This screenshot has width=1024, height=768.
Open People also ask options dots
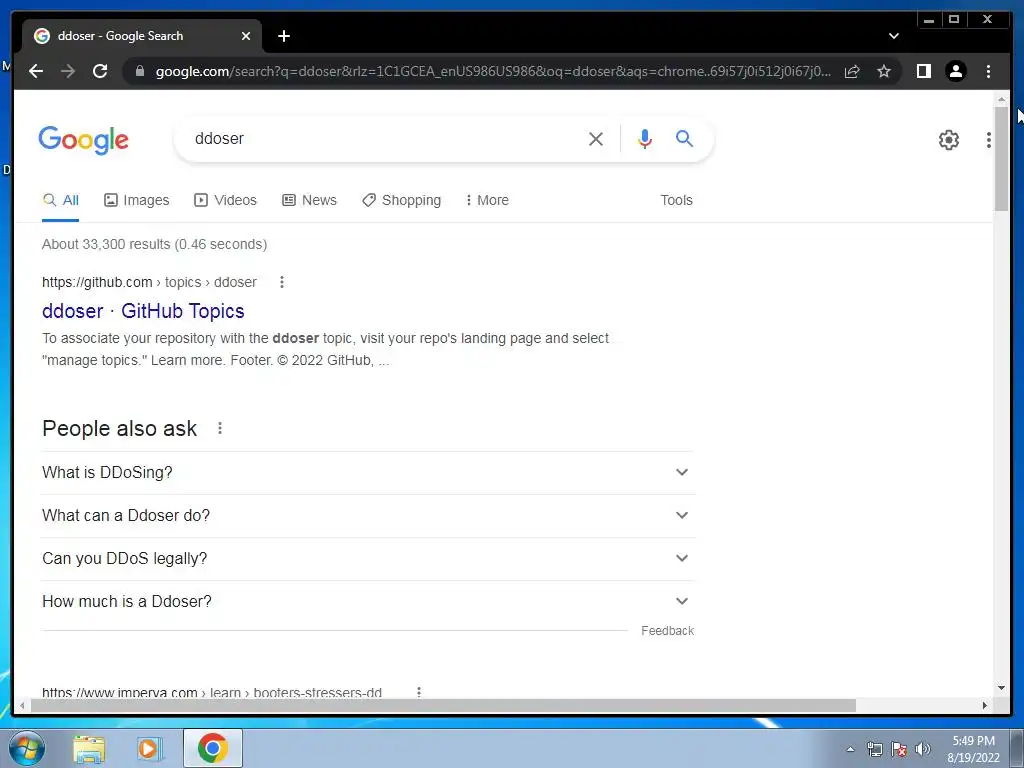click(220, 428)
